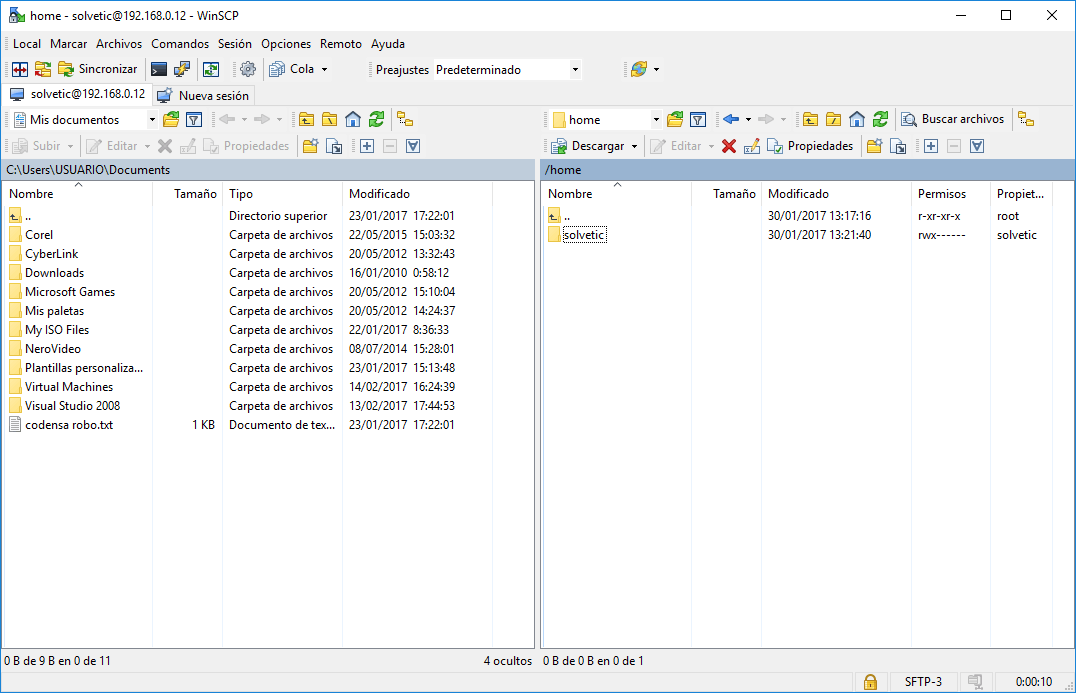The height and width of the screenshot is (693, 1076).
Task: Toggle the remote directory tree icon
Action: pos(1026,119)
